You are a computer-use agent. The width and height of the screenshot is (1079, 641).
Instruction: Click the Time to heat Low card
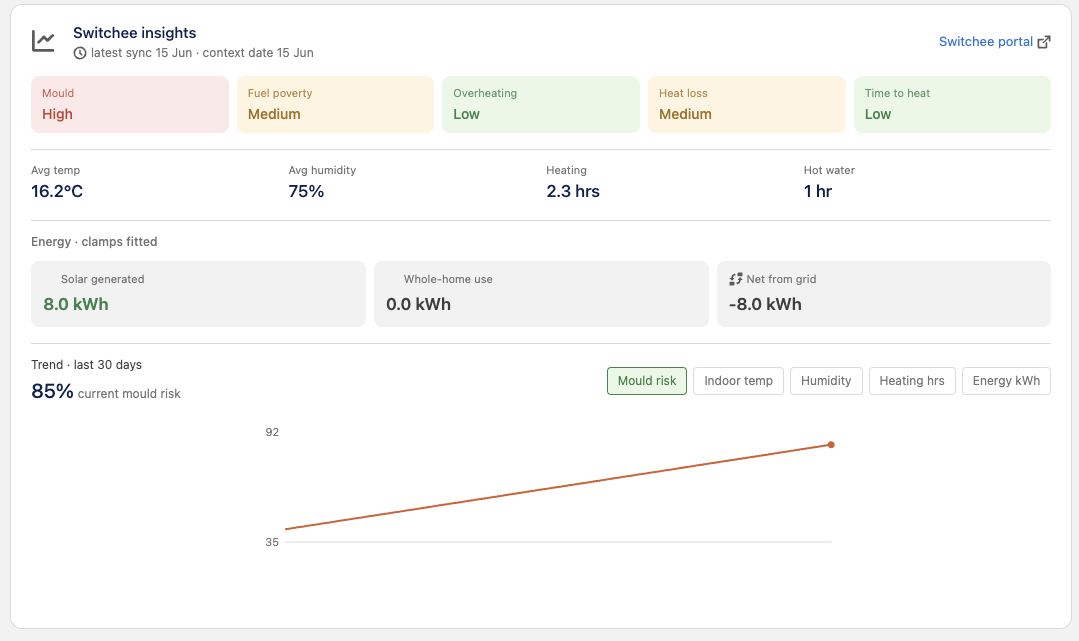click(x=952, y=105)
